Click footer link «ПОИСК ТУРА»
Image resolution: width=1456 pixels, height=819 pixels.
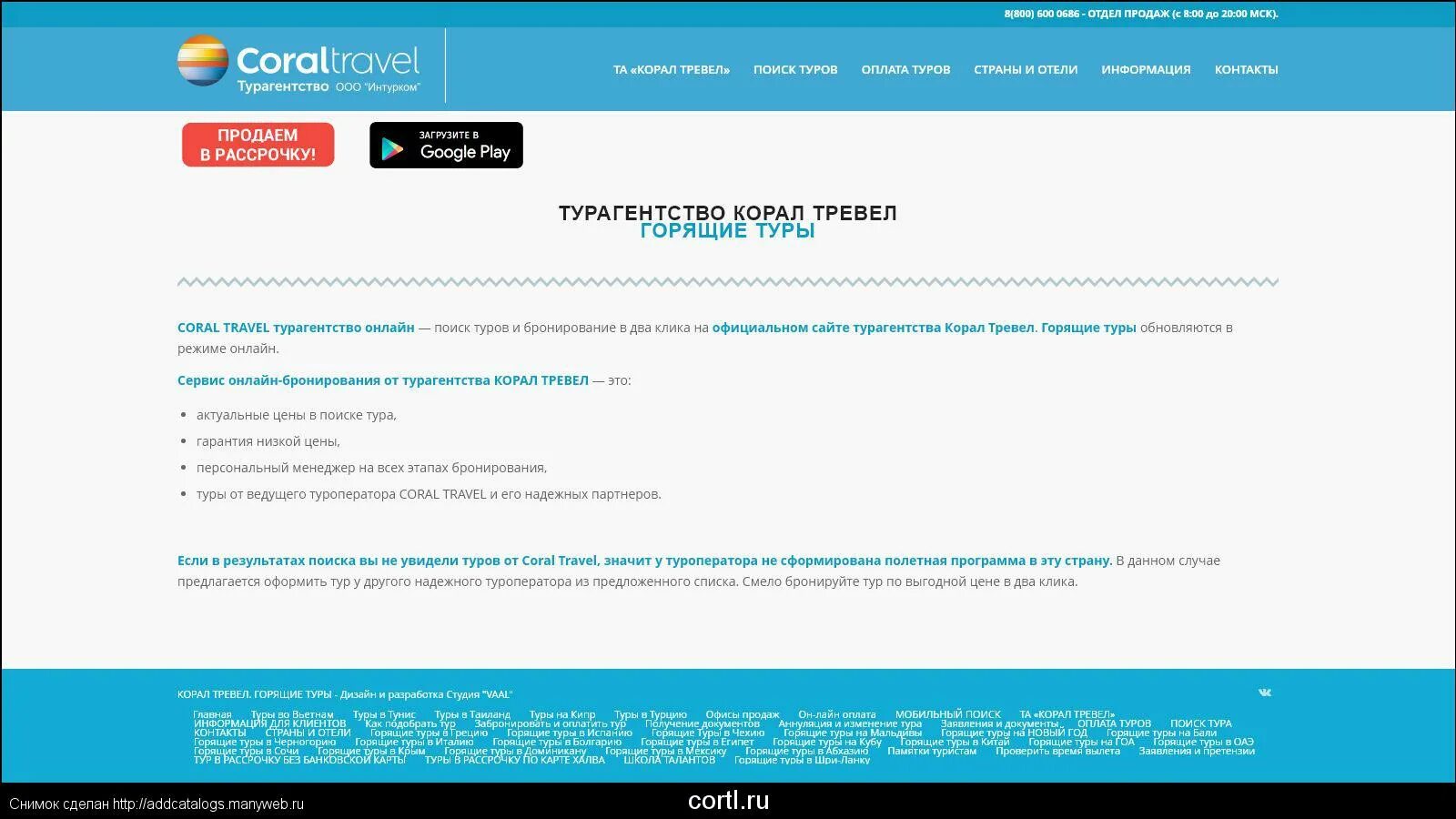[1201, 723]
